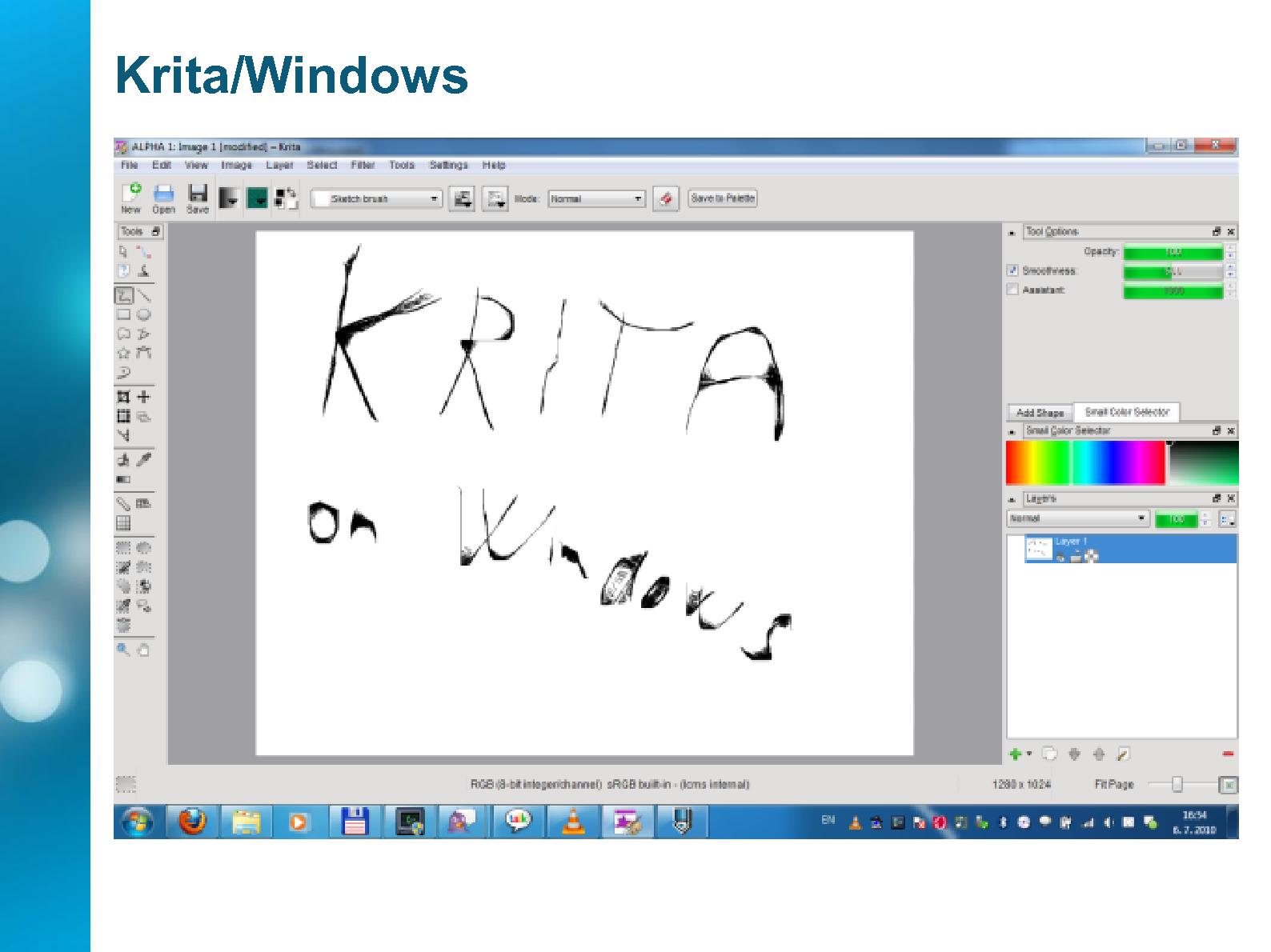The width and height of the screenshot is (1271, 952).
Task: Collapse the Layers docker
Action: (1012, 499)
